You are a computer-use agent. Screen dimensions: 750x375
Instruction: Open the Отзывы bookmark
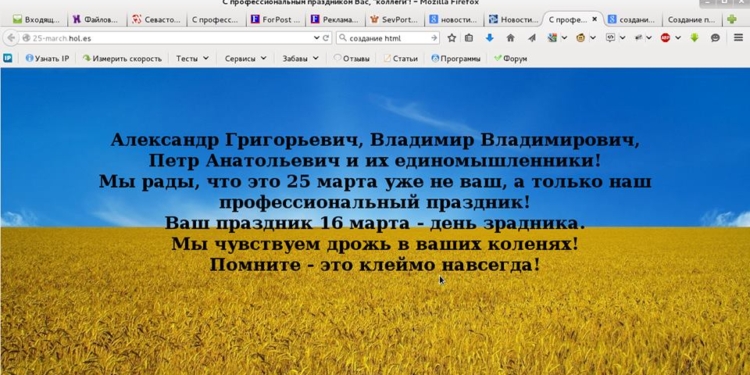click(352, 58)
